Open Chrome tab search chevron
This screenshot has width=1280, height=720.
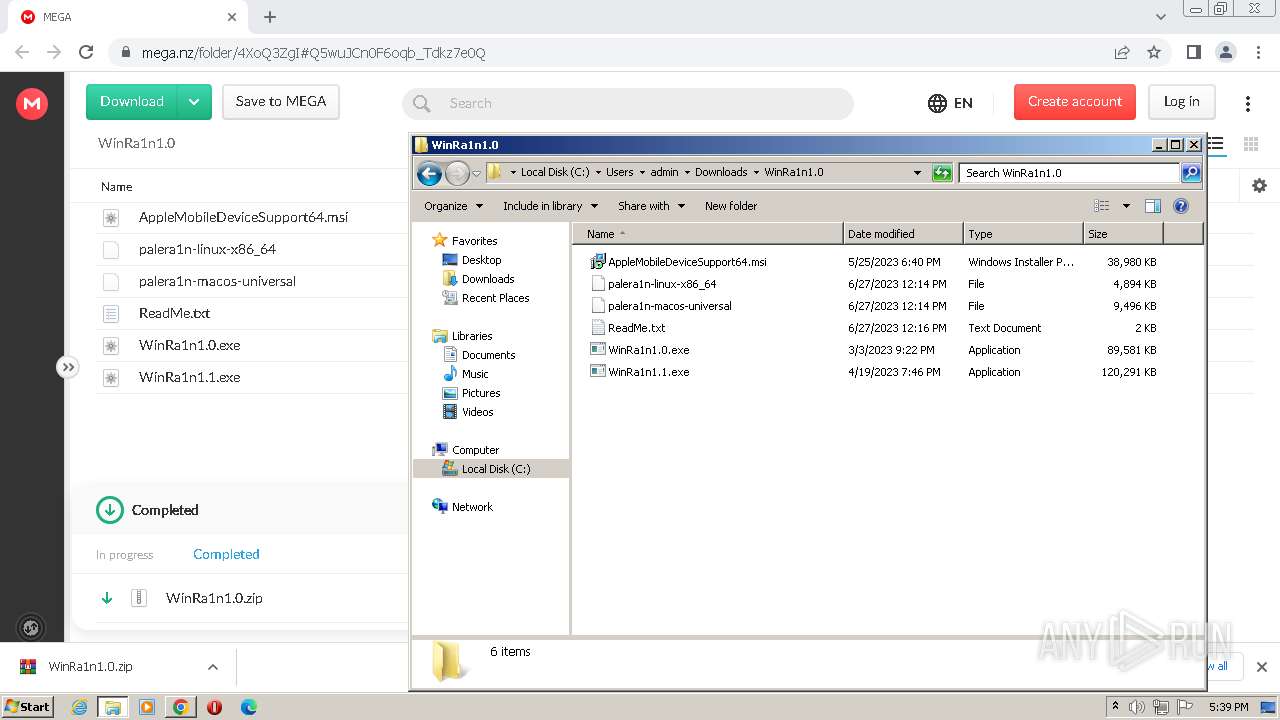(1160, 17)
